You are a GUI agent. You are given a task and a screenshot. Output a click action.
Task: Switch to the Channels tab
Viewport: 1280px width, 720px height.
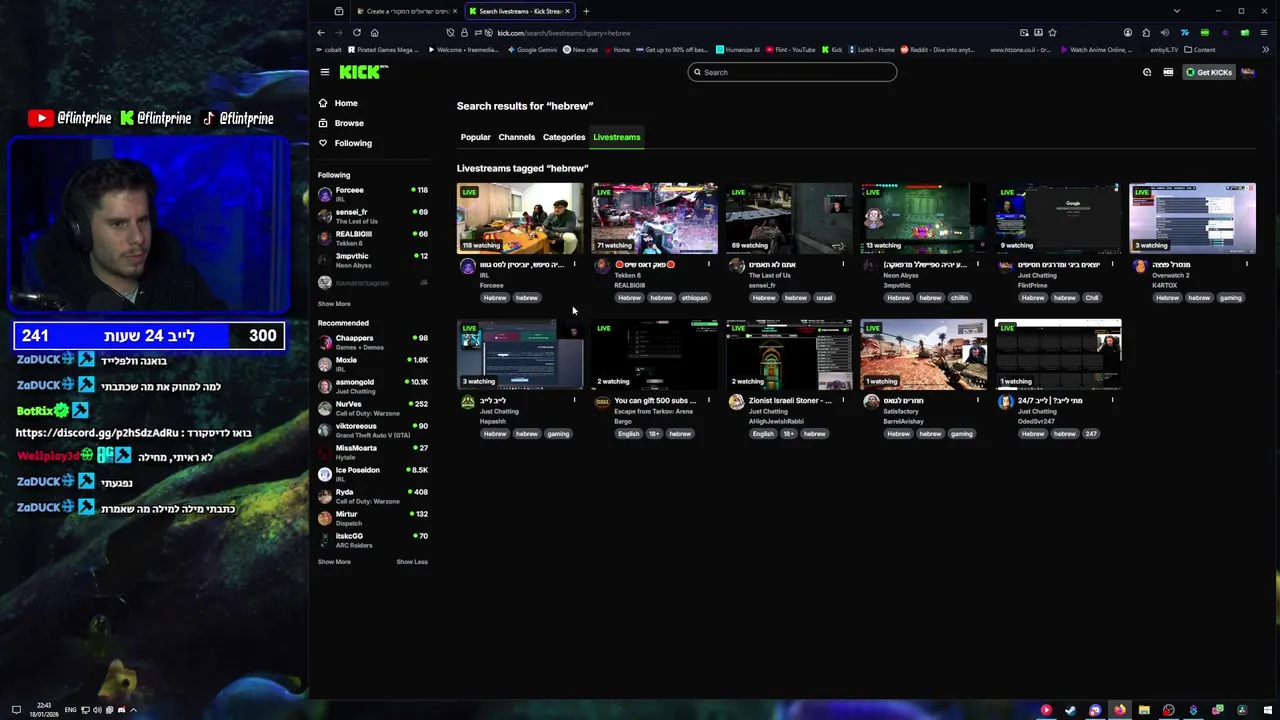(517, 137)
